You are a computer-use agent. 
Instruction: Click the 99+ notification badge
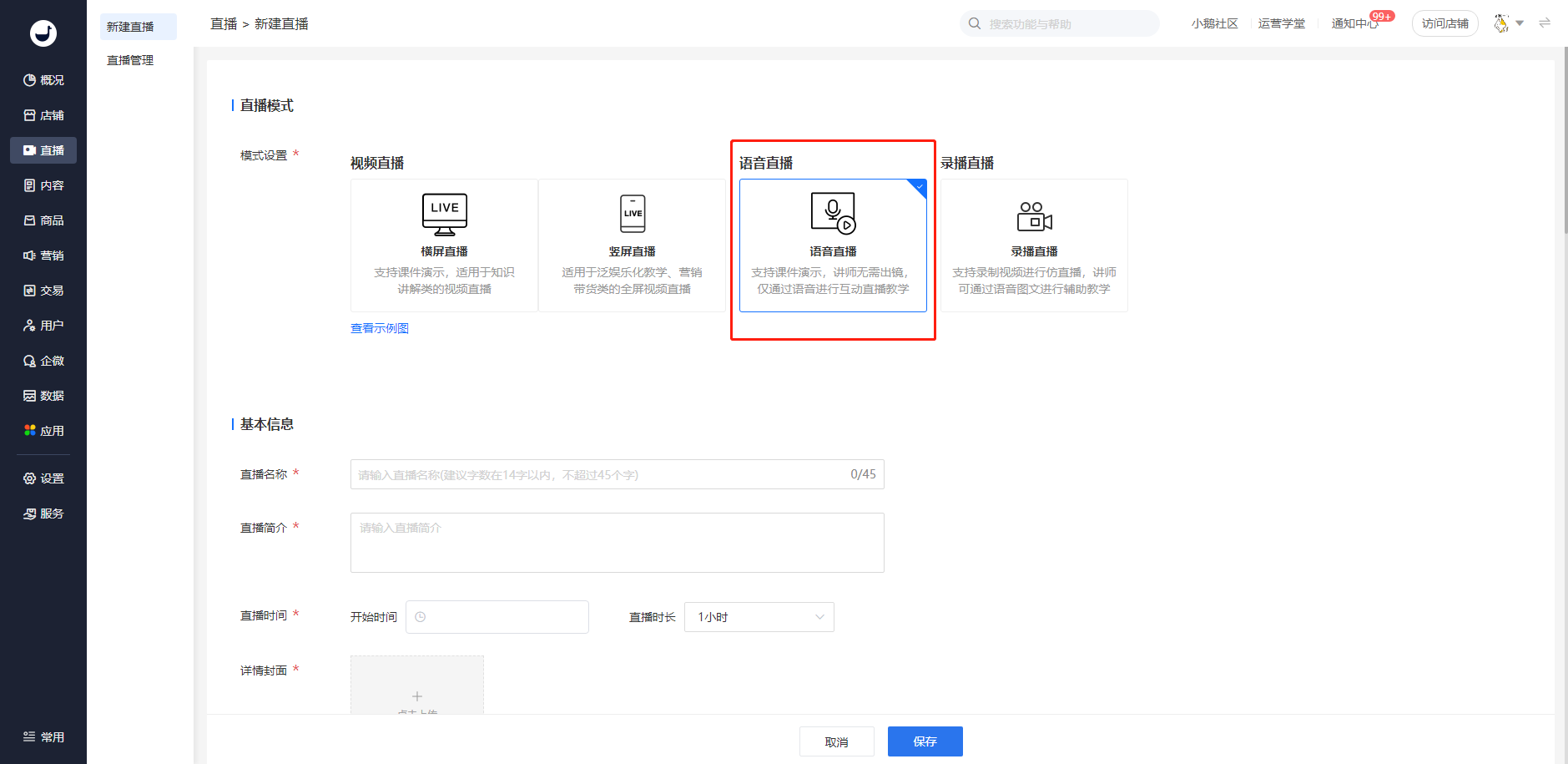(1383, 16)
